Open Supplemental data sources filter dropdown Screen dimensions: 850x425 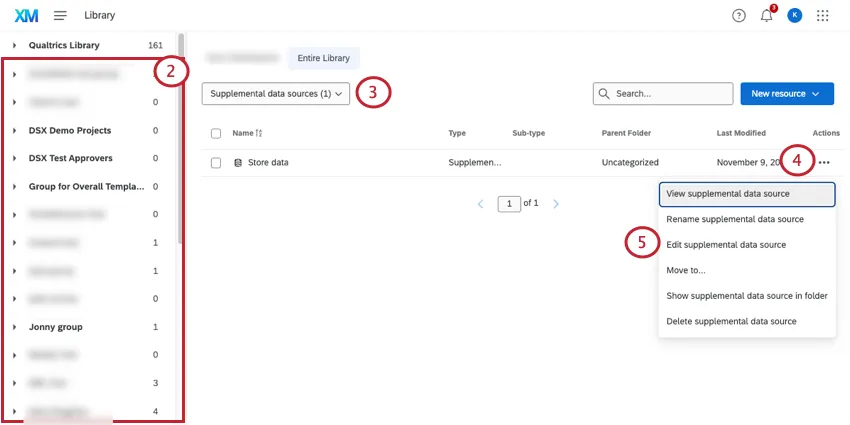click(276, 93)
